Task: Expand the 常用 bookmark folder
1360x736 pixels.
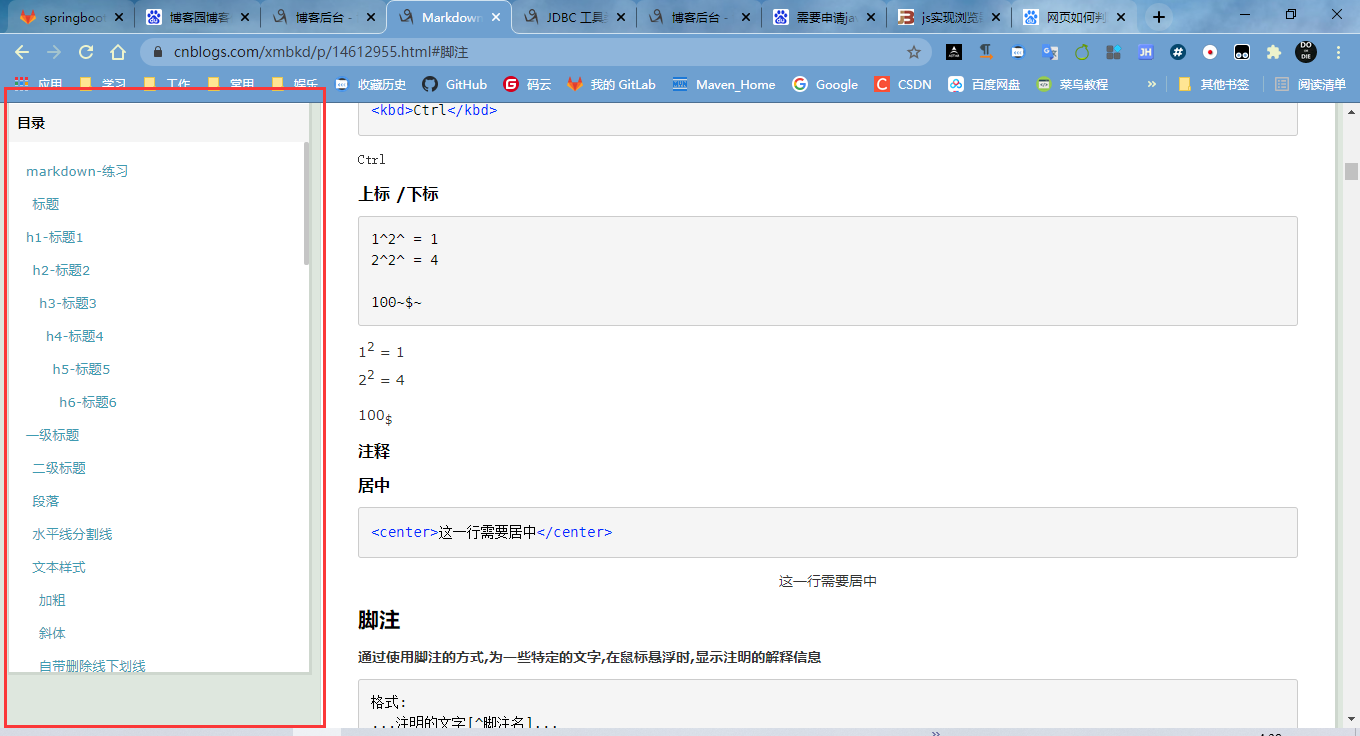Action: point(231,85)
